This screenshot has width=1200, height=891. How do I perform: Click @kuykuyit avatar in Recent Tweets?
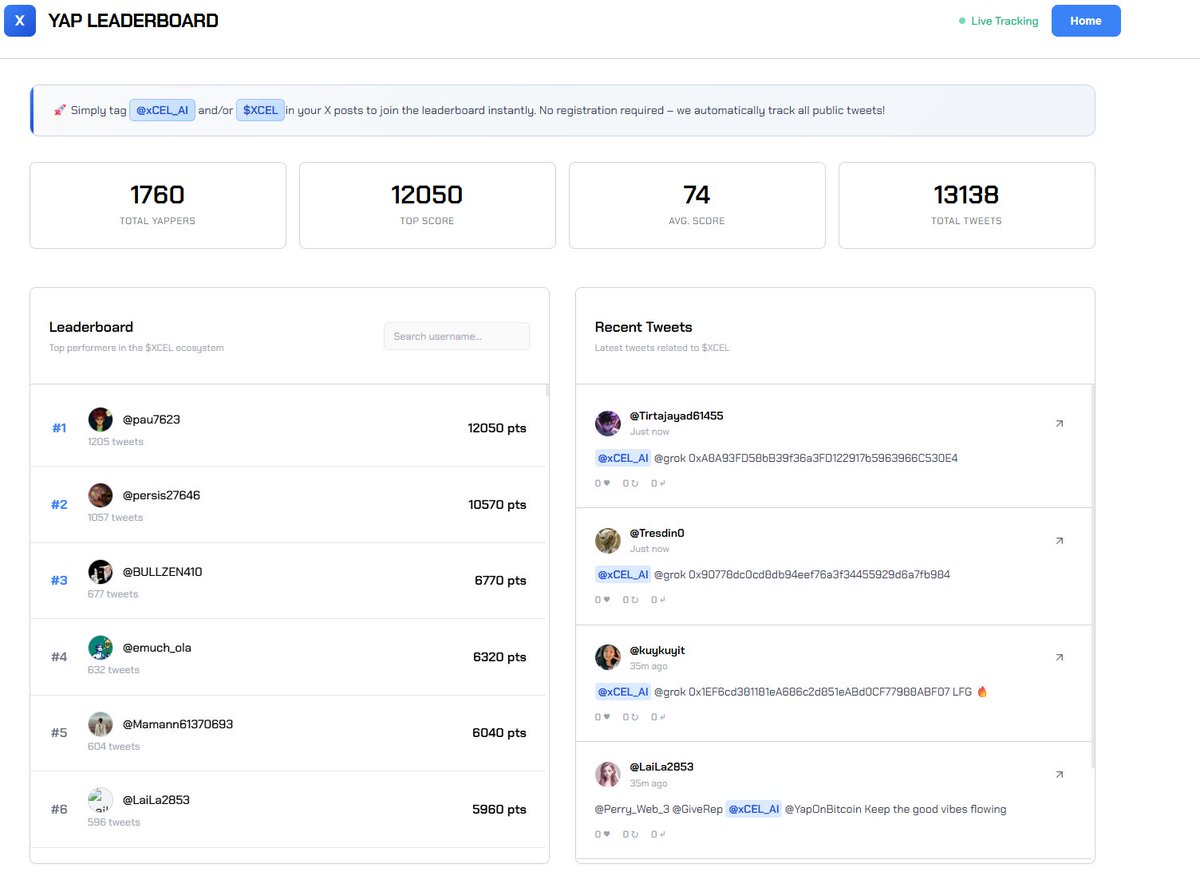[x=608, y=657]
